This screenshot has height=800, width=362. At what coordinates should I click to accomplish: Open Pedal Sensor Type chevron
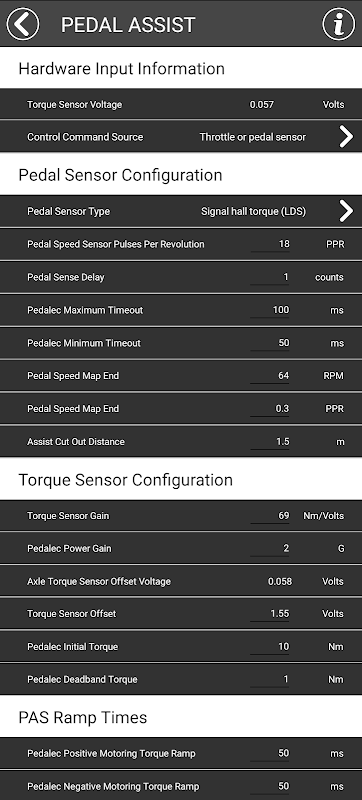coord(346,211)
